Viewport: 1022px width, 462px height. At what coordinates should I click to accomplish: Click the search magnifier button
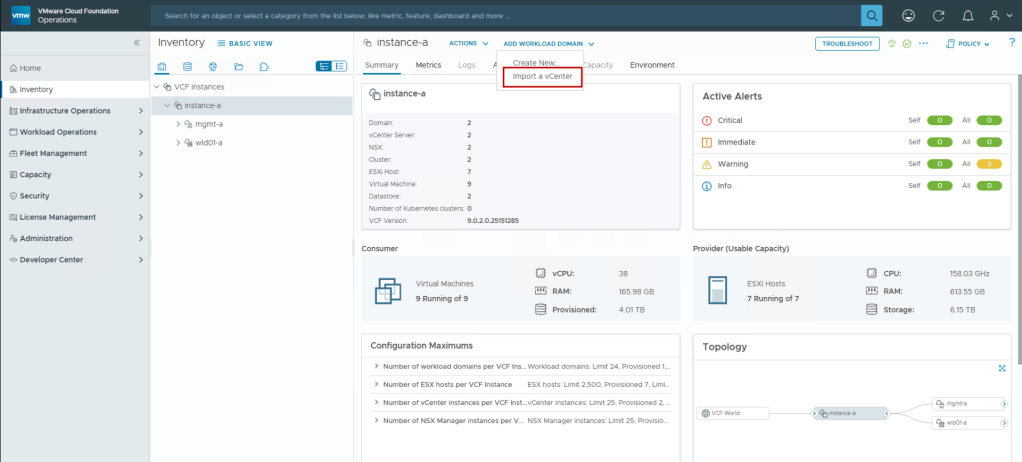tap(871, 15)
